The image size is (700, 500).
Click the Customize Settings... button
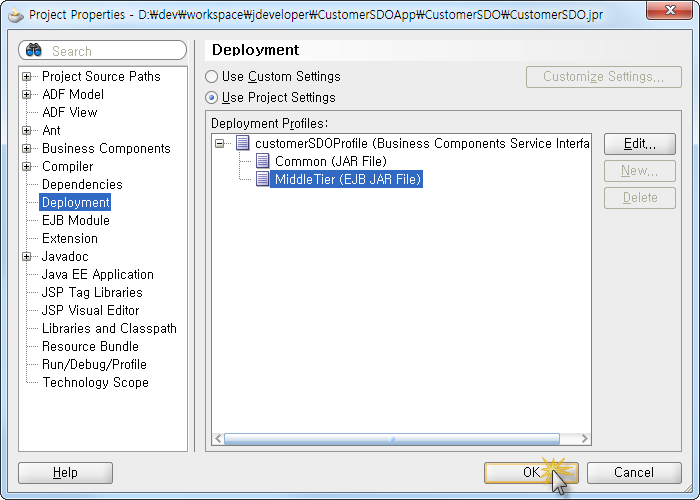click(604, 77)
